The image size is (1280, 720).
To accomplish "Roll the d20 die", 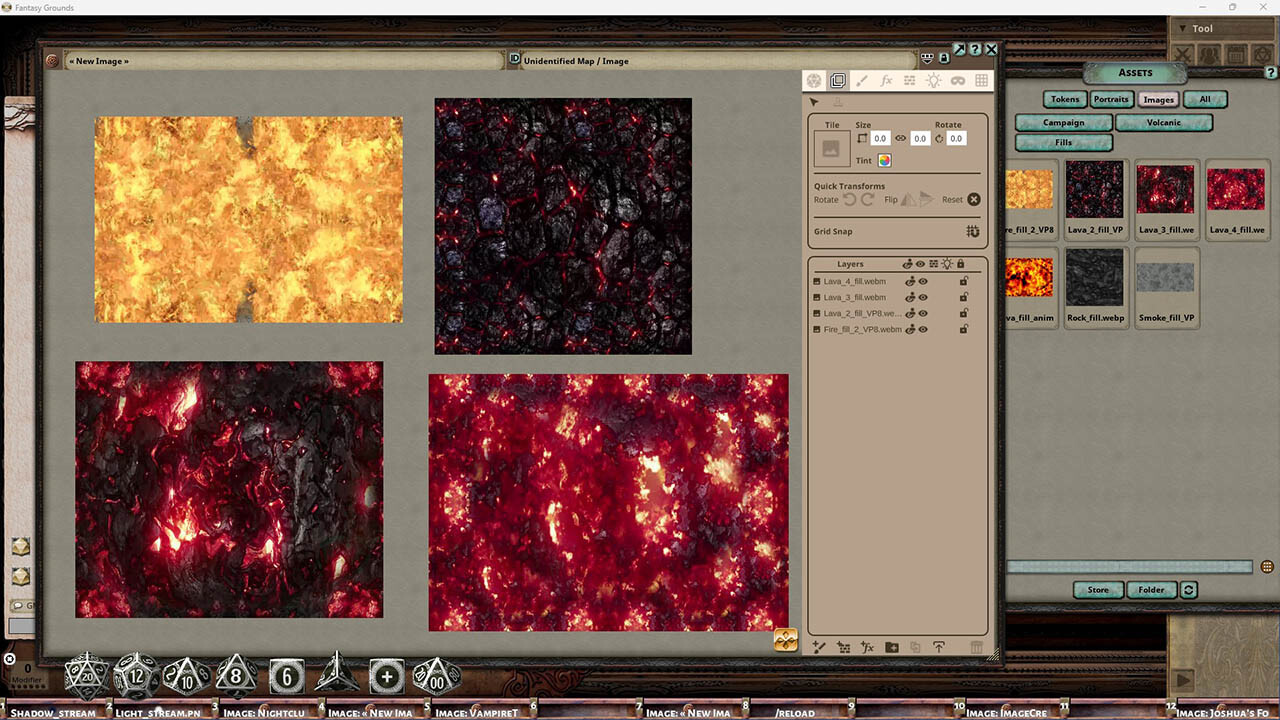I will click(x=86, y=676).
